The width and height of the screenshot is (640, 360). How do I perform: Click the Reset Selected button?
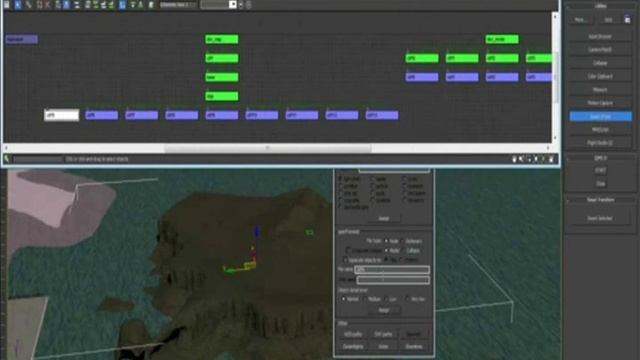(x=600, y=218)
